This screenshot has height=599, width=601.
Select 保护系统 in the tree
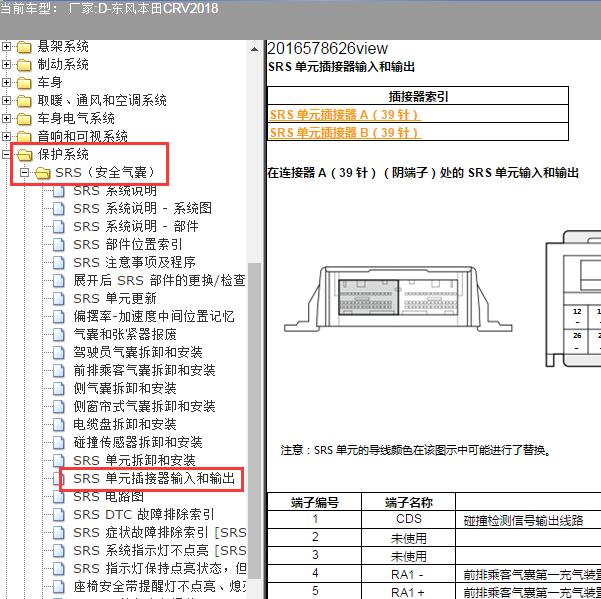[x=63, y=154]
